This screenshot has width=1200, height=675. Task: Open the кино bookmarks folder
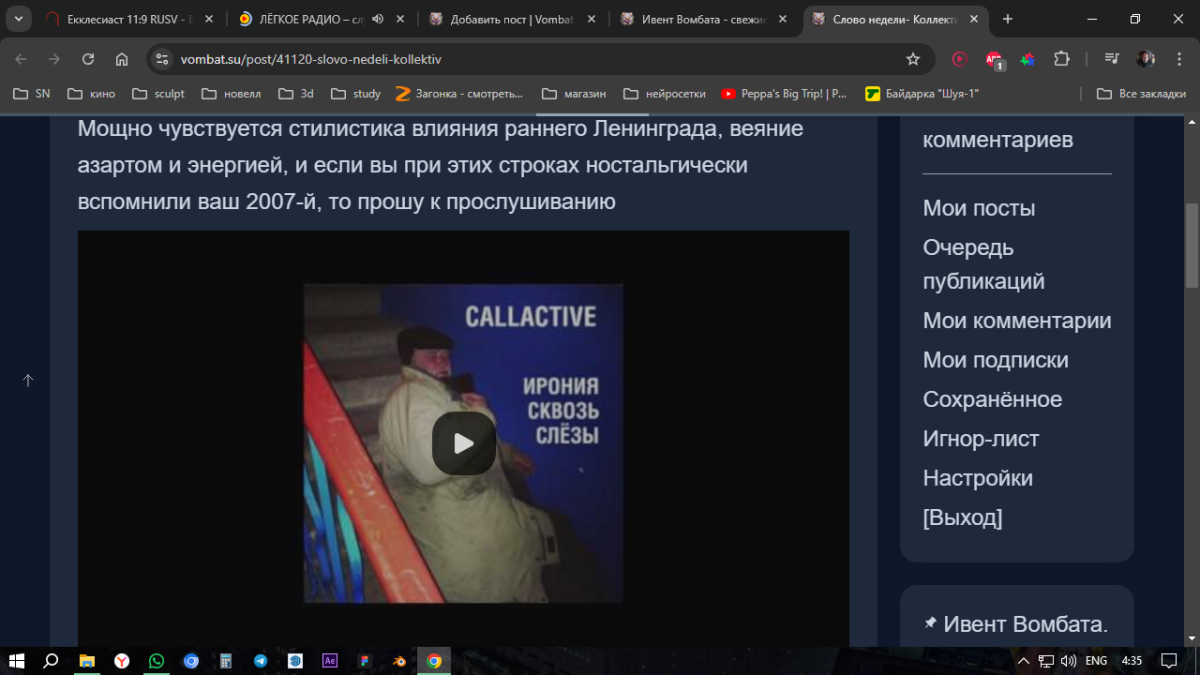tap(91, 94)
